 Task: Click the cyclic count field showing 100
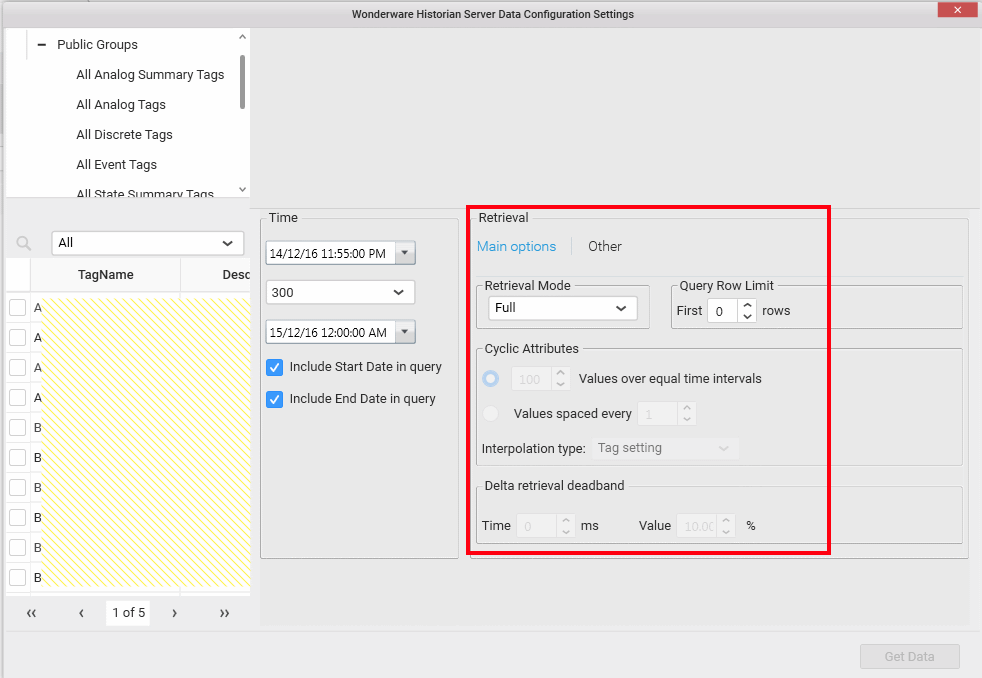pyautogui.click(x=531, y=379)
